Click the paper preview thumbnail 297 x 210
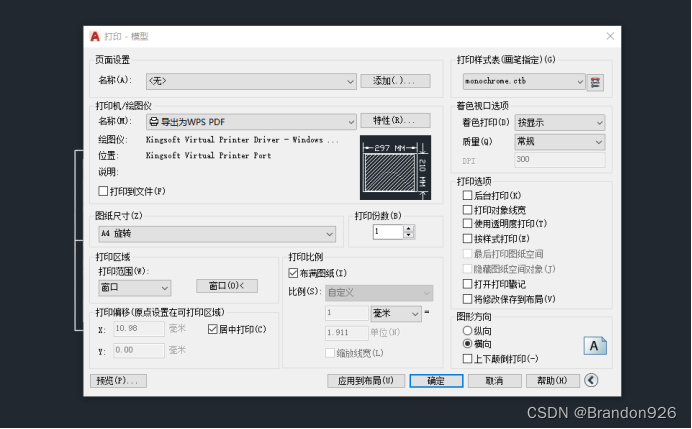The width and height of the screenshot is (692, 429). 395,167
